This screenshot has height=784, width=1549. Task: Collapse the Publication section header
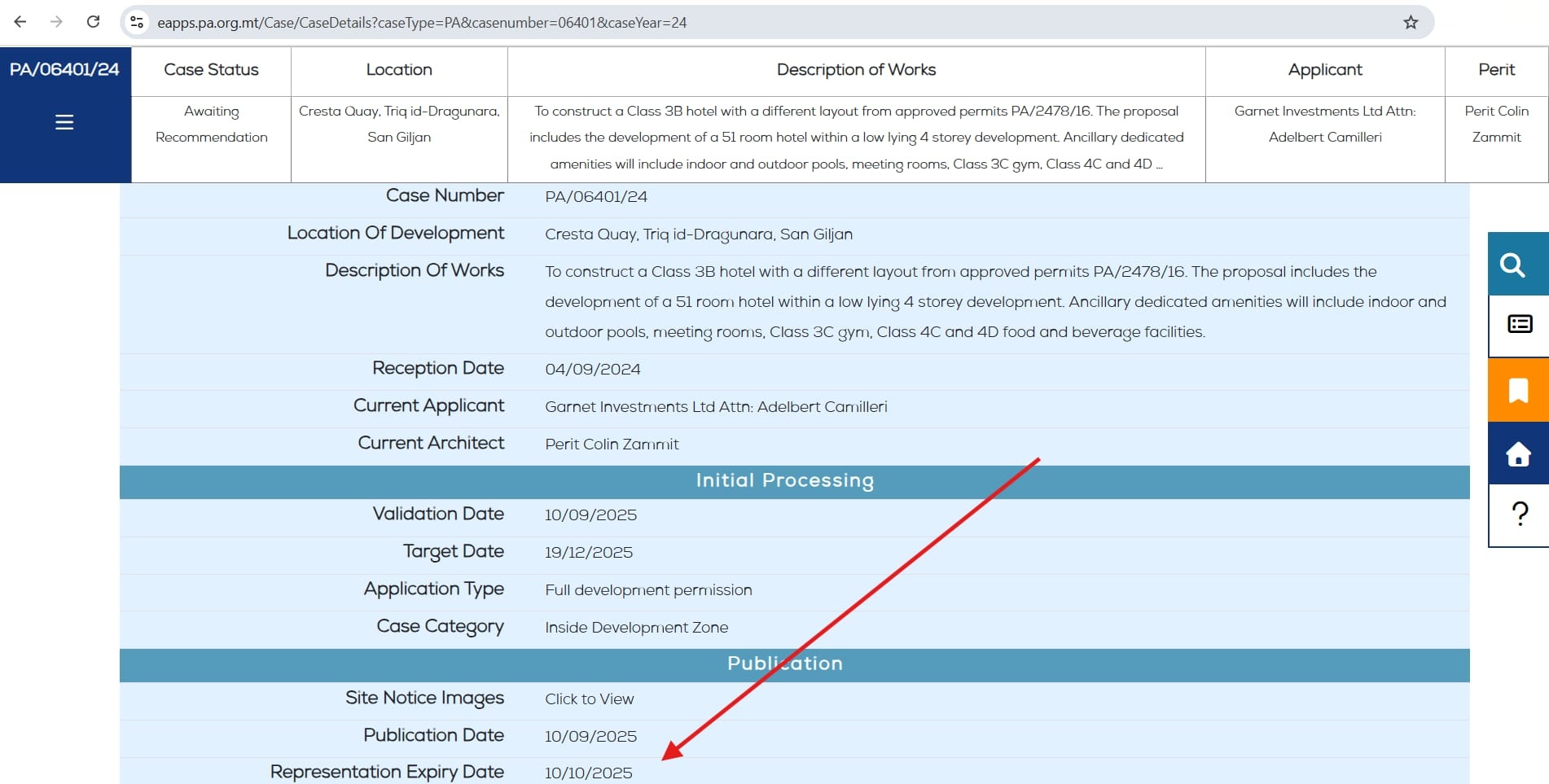[784, 664]
